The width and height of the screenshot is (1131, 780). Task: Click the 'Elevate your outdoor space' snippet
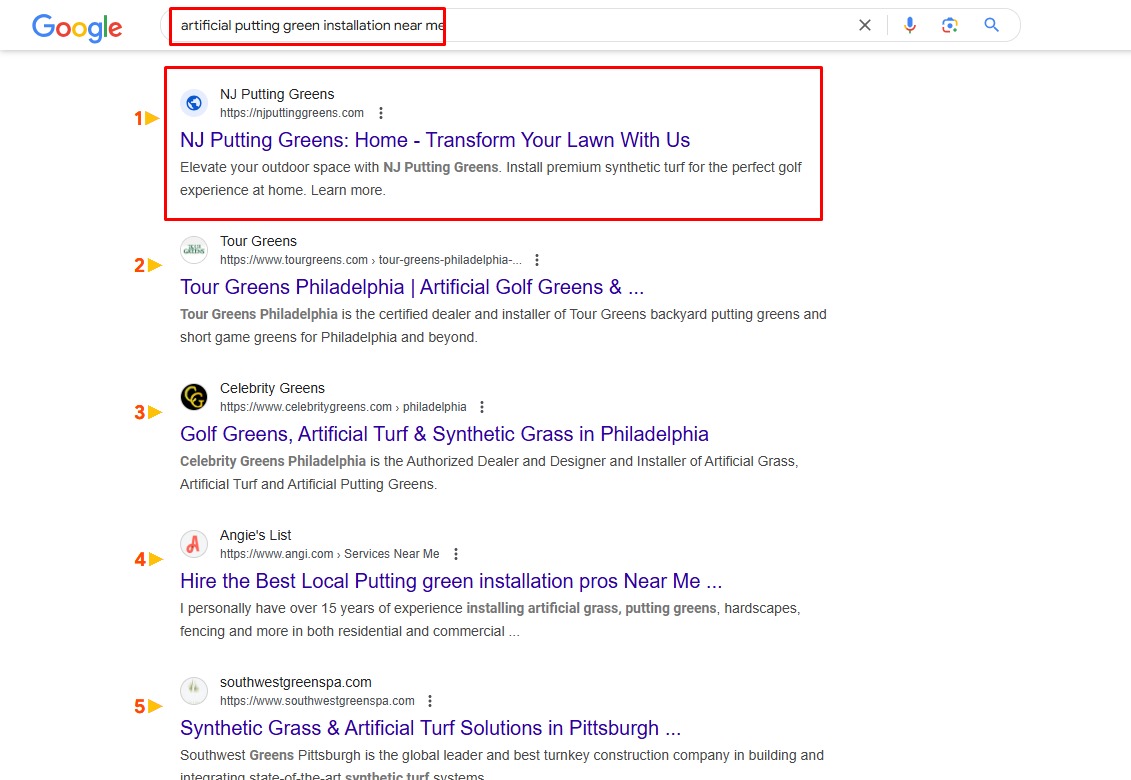tap(490, 179)
